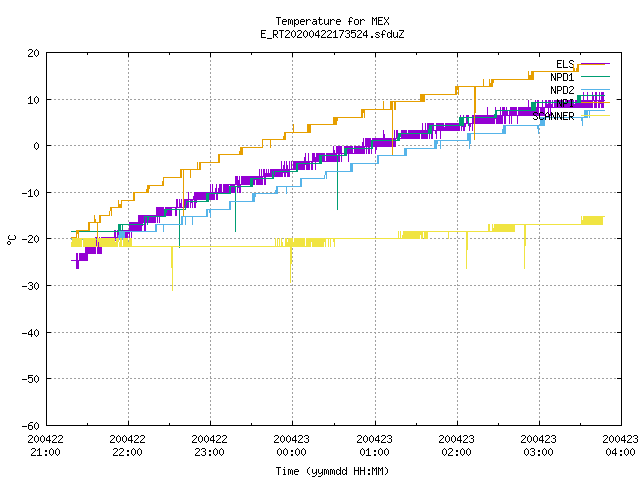Click the x-axis label 200423 01:00
The image size is (640, 480).
pos(375,446)
